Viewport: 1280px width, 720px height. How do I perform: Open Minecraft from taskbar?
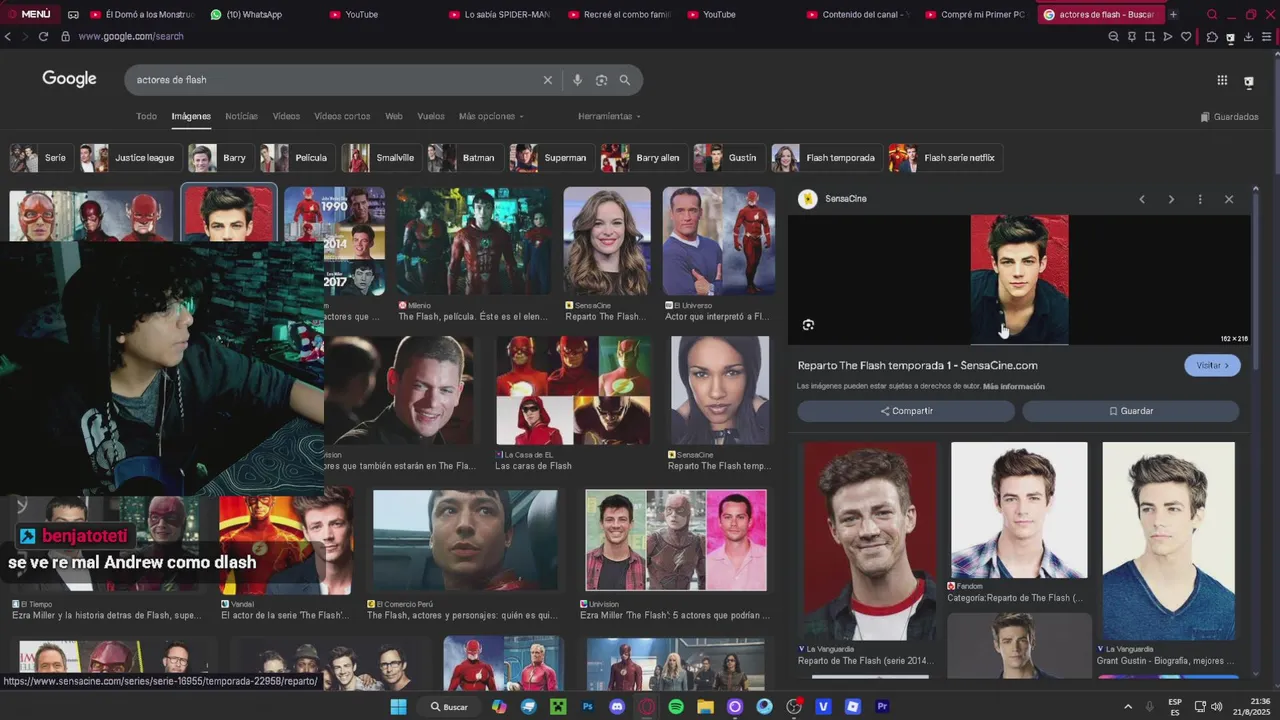558,706
